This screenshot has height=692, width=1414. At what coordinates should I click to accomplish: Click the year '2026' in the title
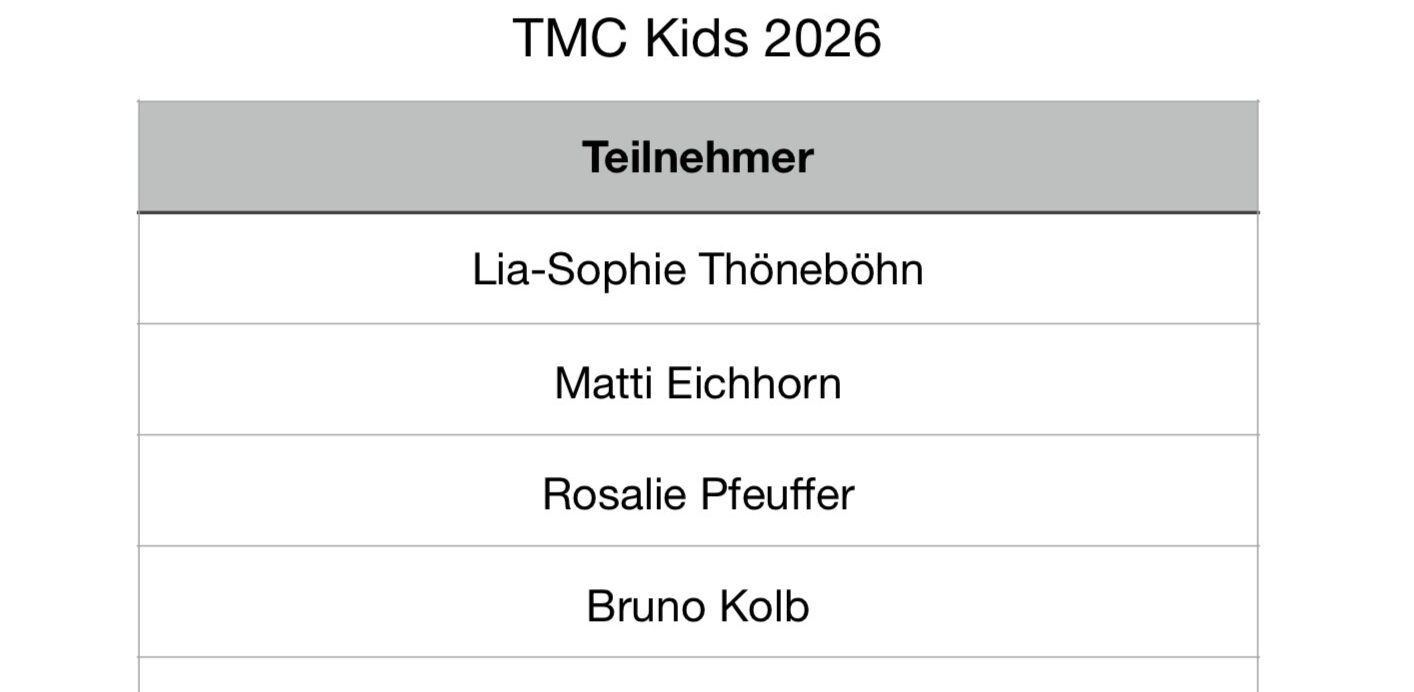click(822, 39)
